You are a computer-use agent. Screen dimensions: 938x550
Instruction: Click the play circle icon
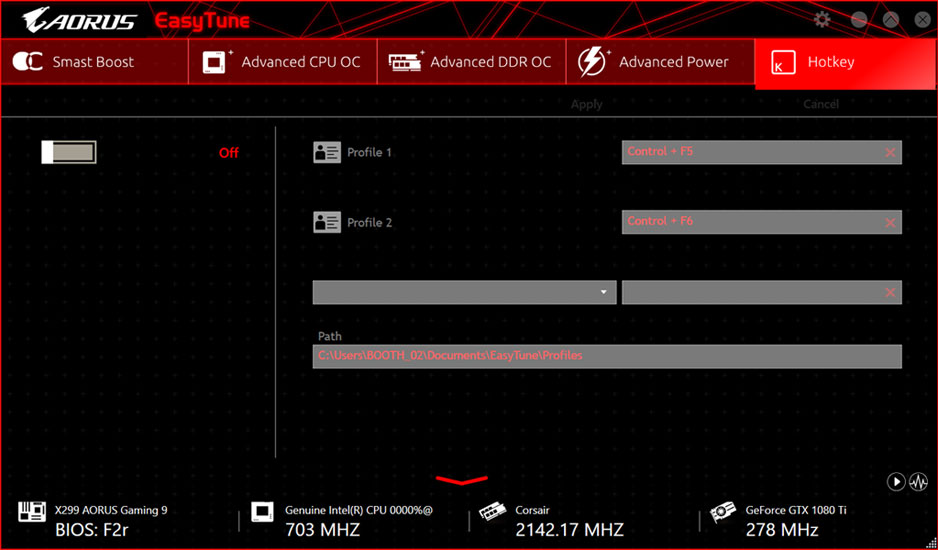click(x=896, y=482)
